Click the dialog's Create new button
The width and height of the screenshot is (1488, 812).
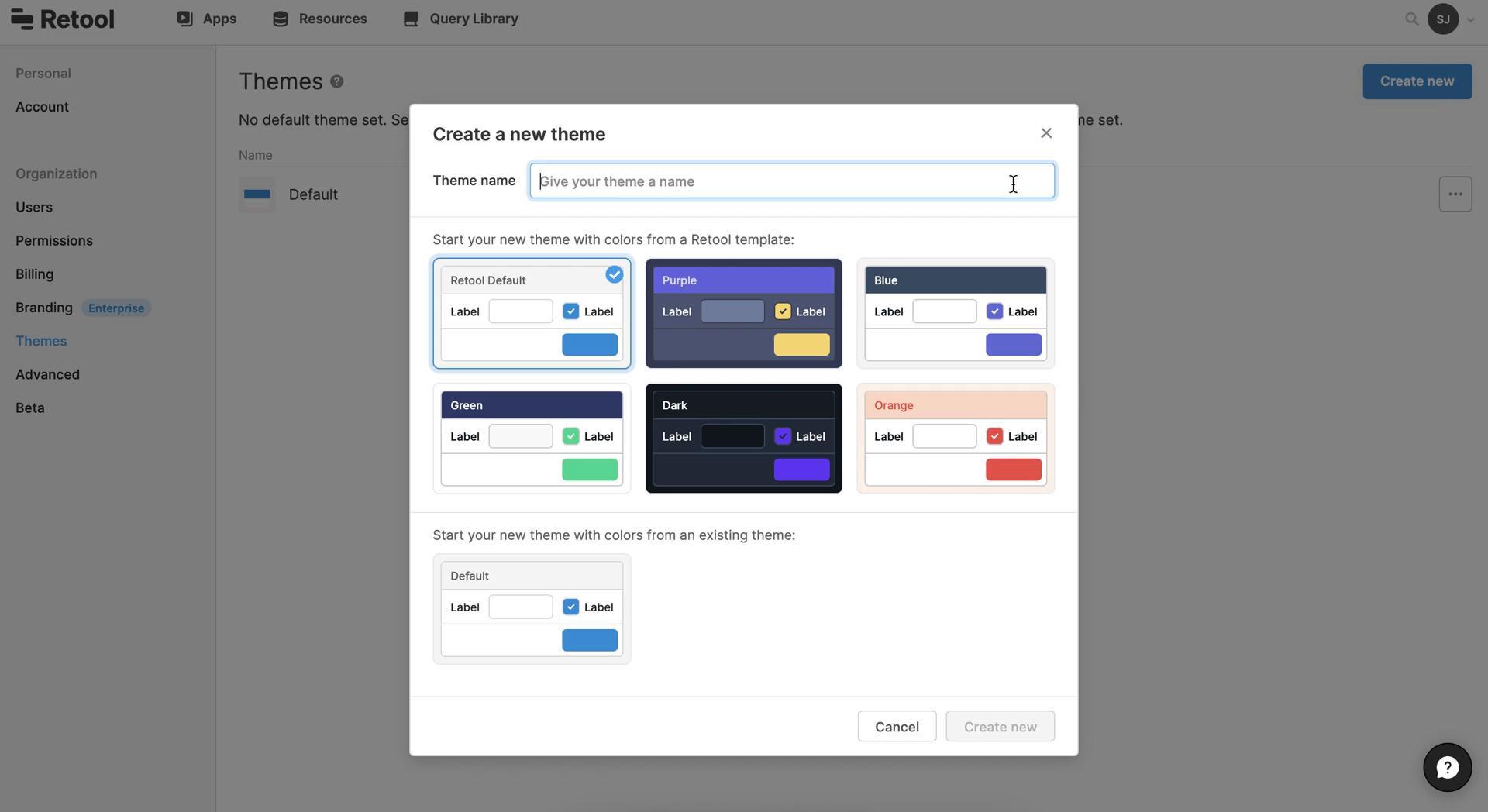pyautogui.click(x=1000, y=727)
